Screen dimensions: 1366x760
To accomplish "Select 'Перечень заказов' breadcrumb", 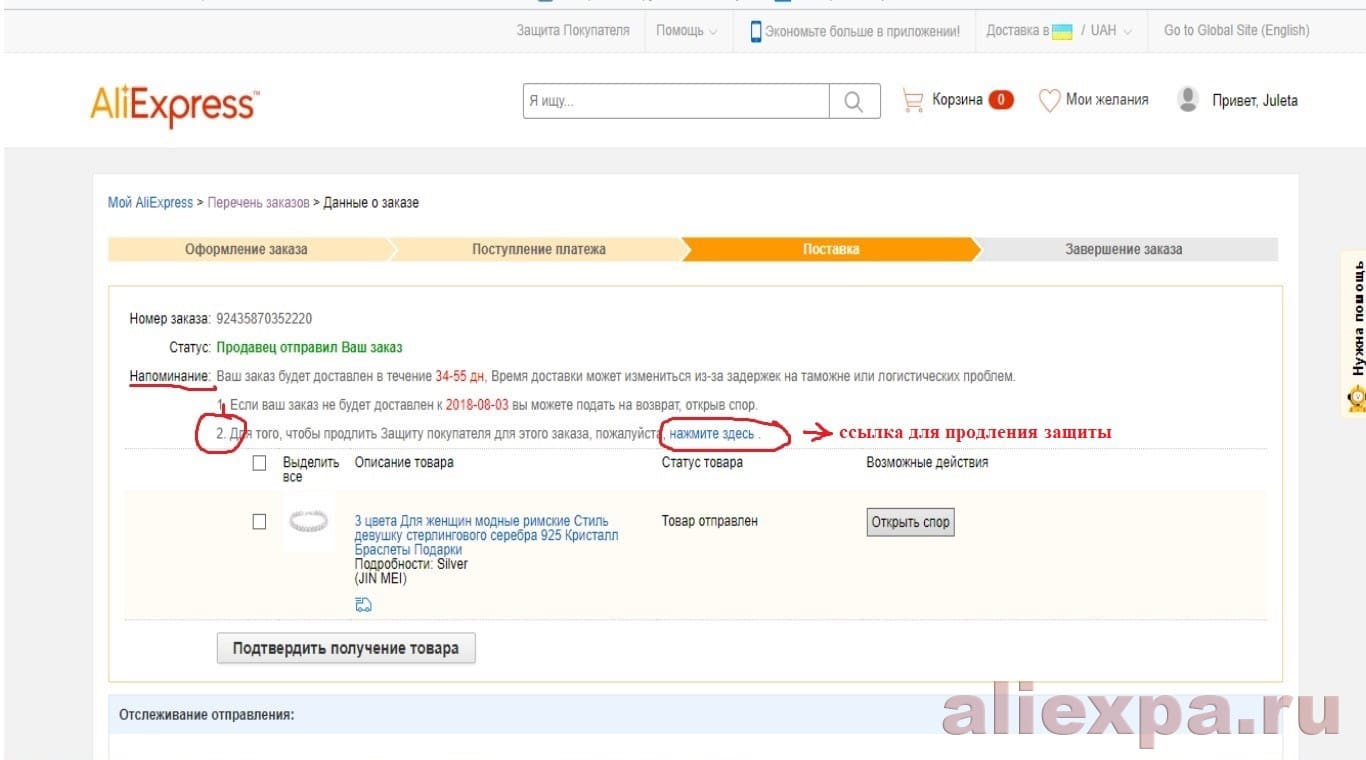I will click(x=258, y=203).
